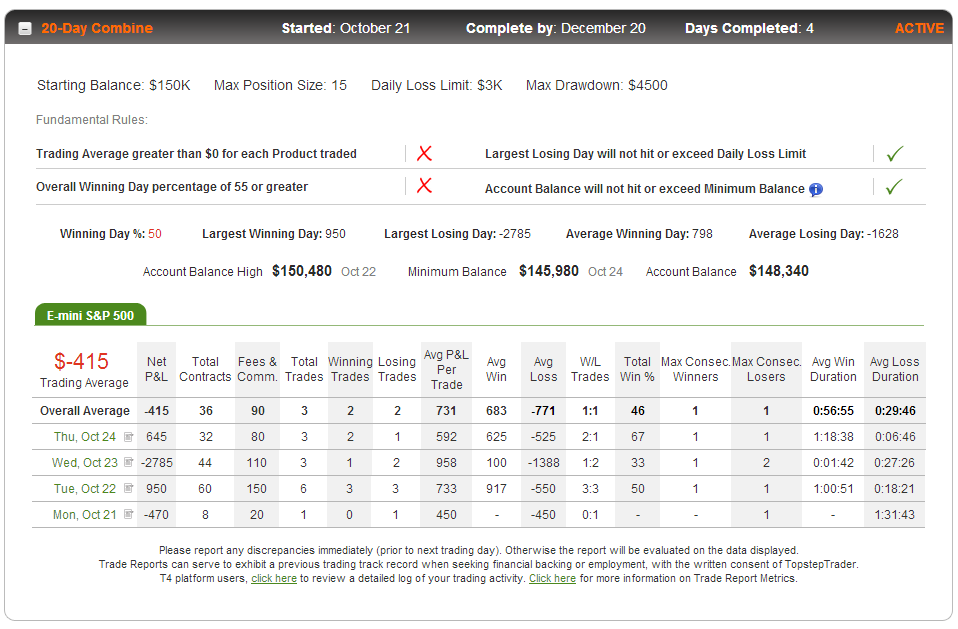This screenshot has width=958, height=629.
Task: Select the 645 Net P&L cell for Oct 24
Action: 156,437
